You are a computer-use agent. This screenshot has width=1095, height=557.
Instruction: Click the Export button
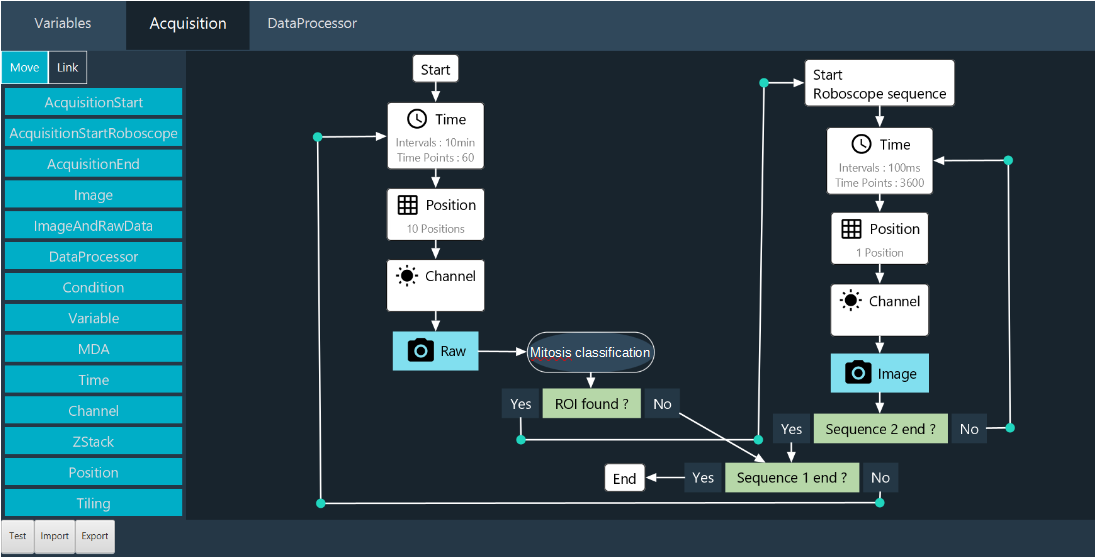click(94, 536)
